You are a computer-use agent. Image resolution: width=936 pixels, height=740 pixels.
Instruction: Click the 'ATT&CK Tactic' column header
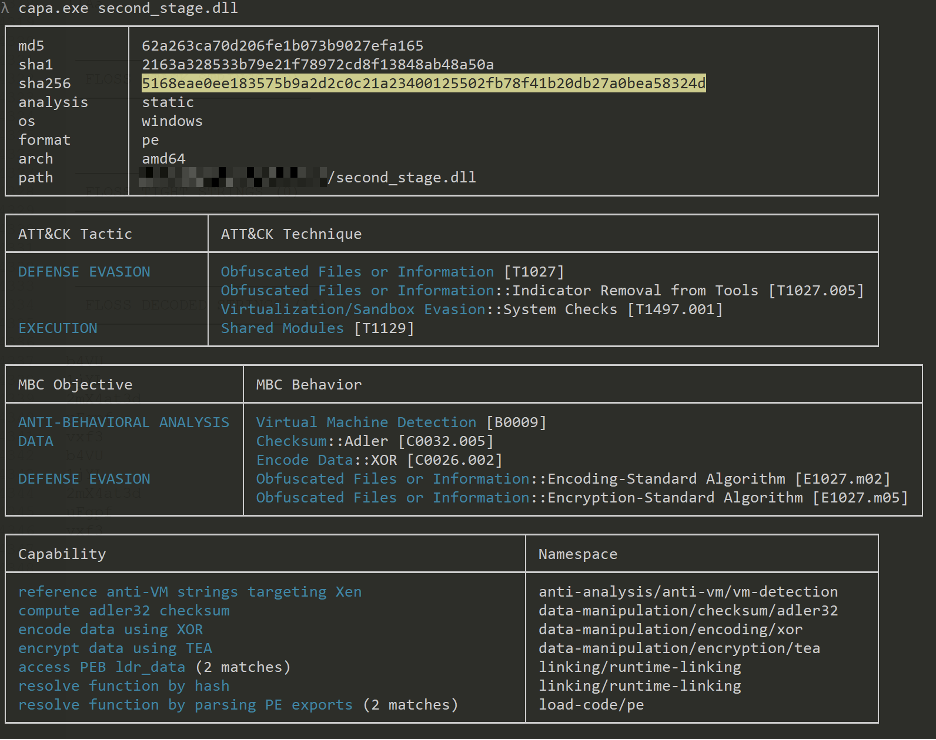(x=75, y=234)
